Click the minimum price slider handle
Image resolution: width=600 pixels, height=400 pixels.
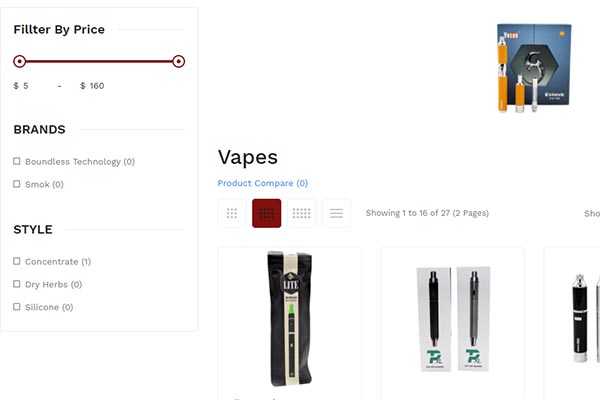click(20, 61)
